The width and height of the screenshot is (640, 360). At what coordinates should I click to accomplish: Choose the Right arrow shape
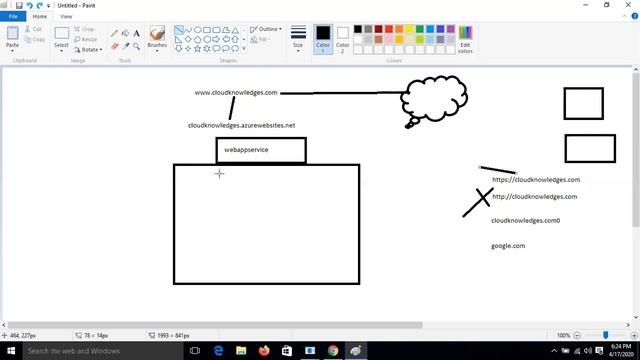pyautogui.click(x=216, y=39)
